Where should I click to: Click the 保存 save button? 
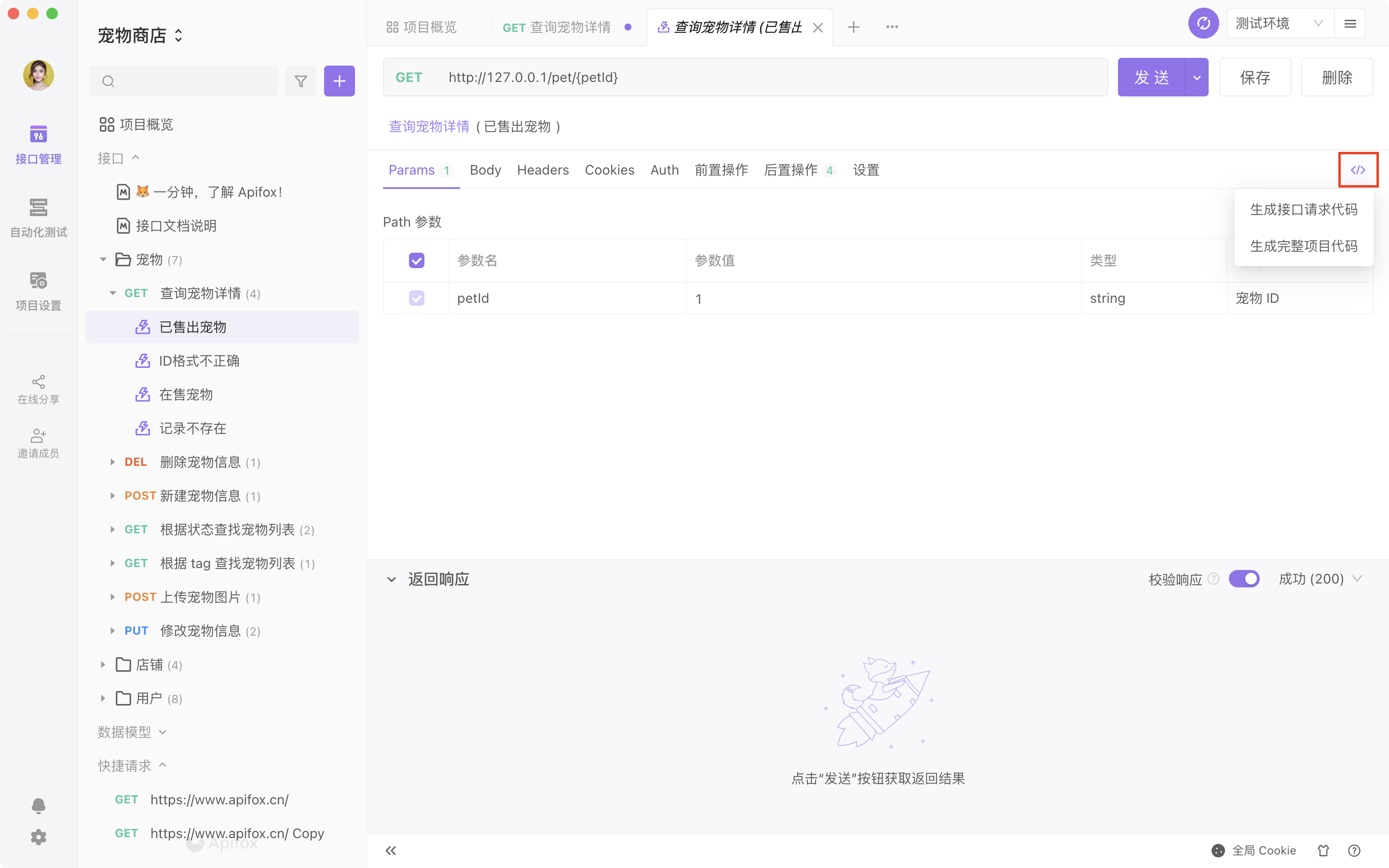[1255, 77]
